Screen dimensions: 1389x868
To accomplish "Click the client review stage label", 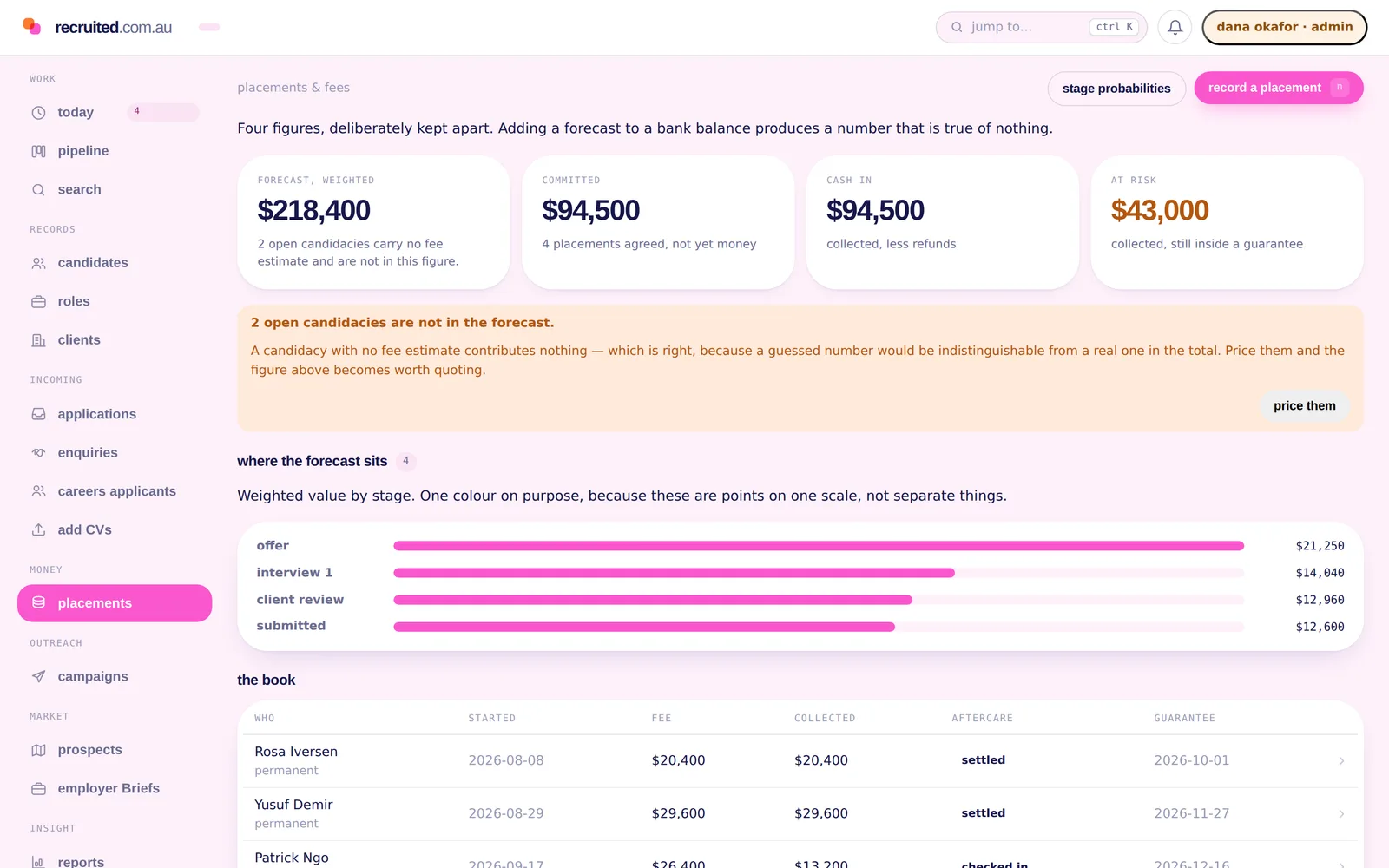I will pyautogui.click(x=300, y=600).
